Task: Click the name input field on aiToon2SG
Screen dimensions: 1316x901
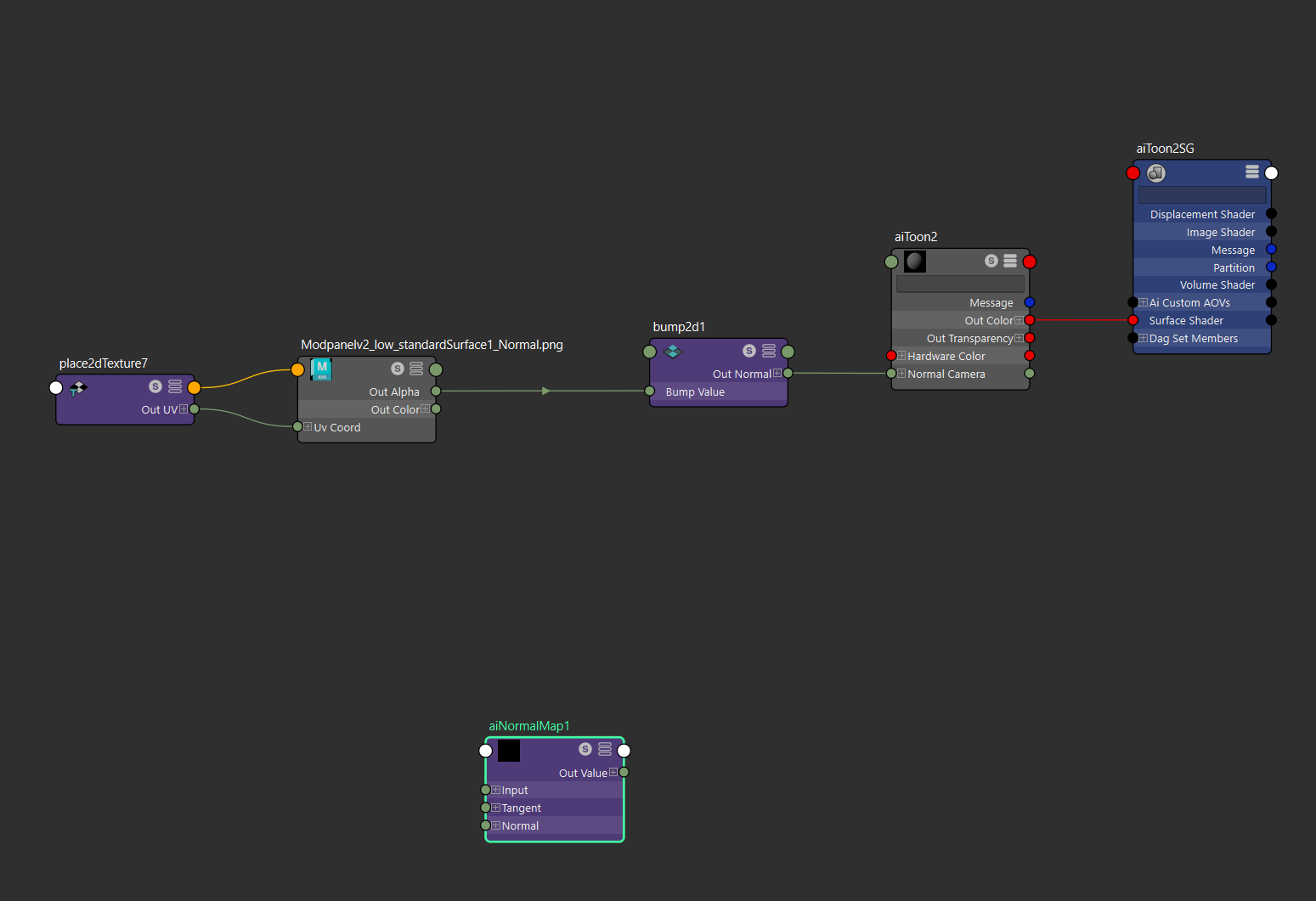Action: [x=1201, y=194]
